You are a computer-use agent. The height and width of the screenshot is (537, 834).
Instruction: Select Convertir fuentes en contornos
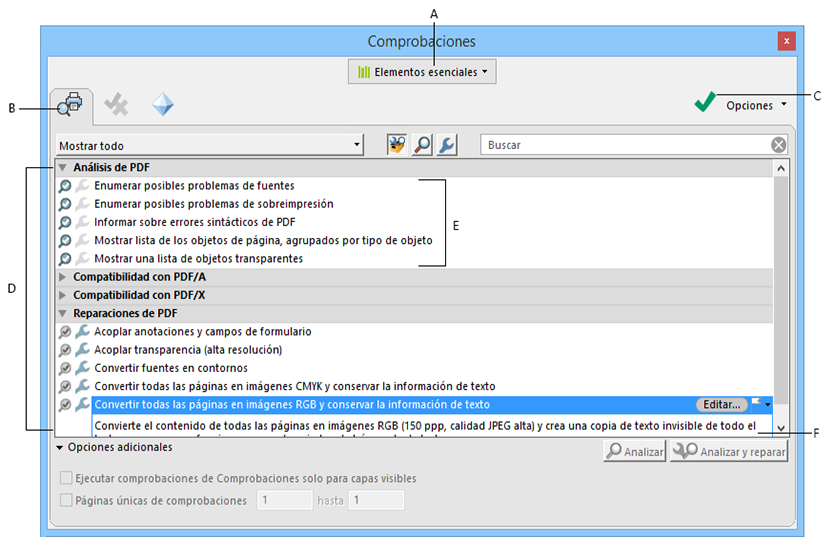tap(171, 368)
